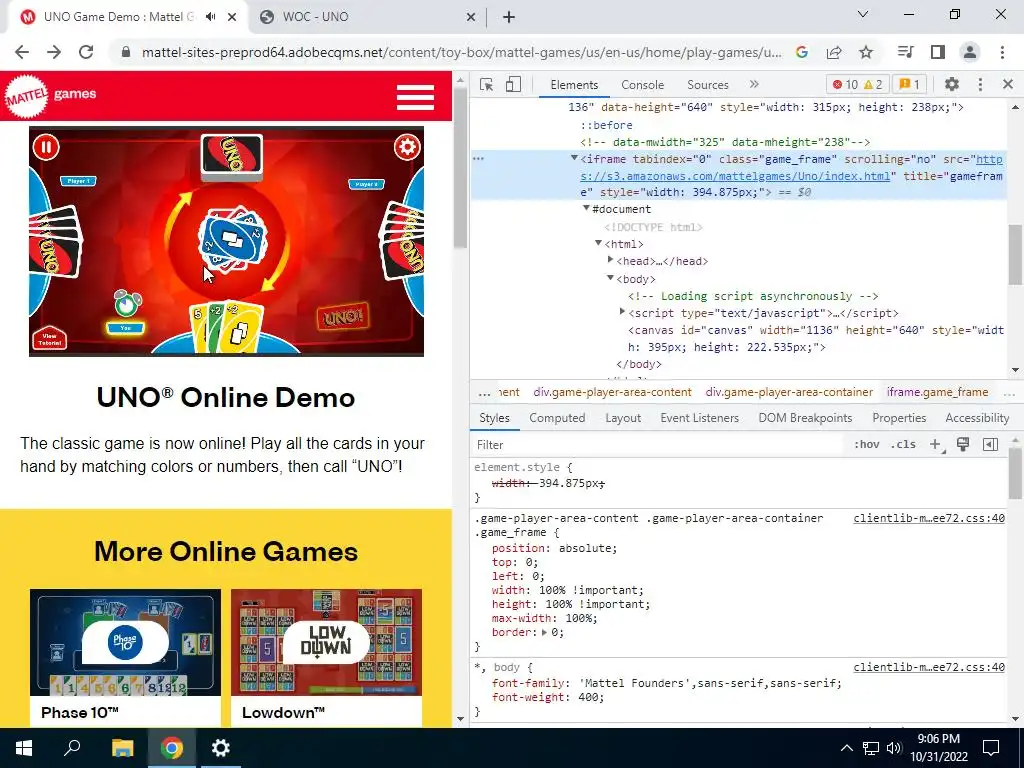This screenshot has width=1024, height=768.
Task: Open DevTools settings gear
Action: pos(952,84)
